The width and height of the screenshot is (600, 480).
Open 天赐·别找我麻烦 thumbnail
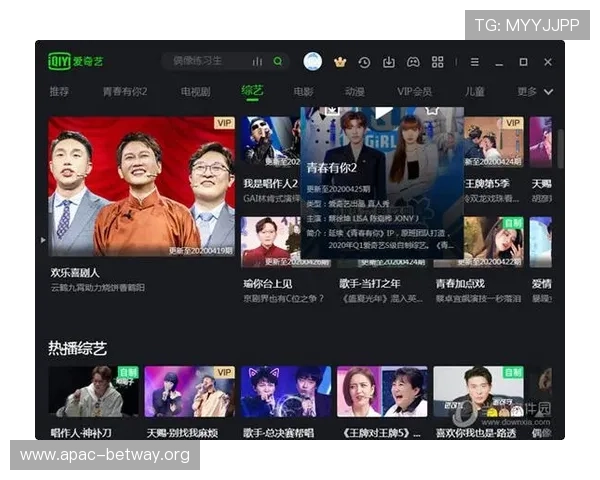coord(190,391)
